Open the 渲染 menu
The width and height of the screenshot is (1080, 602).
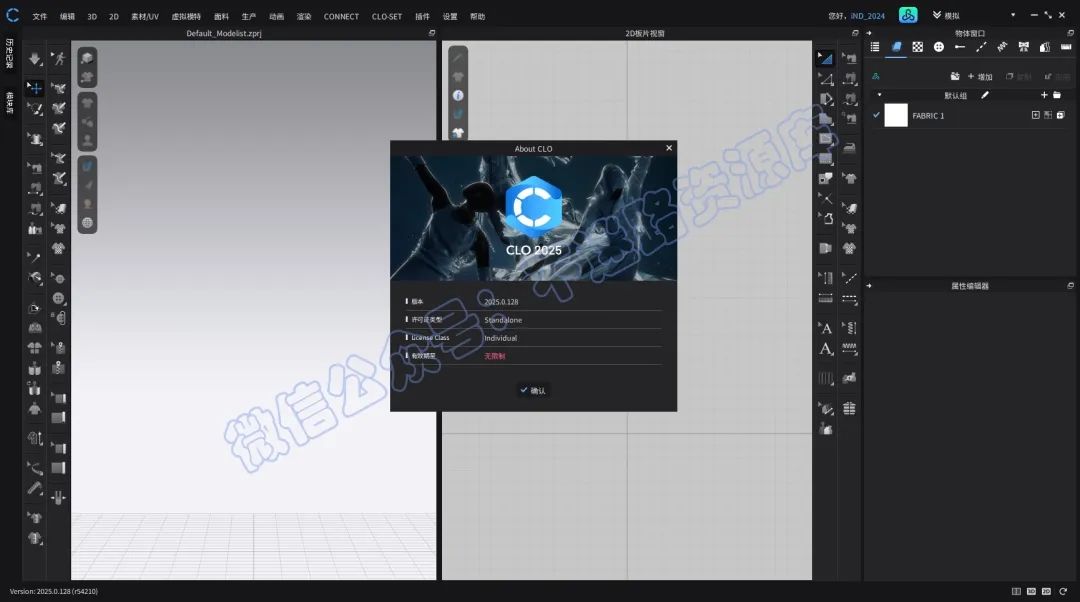[304, 17]
